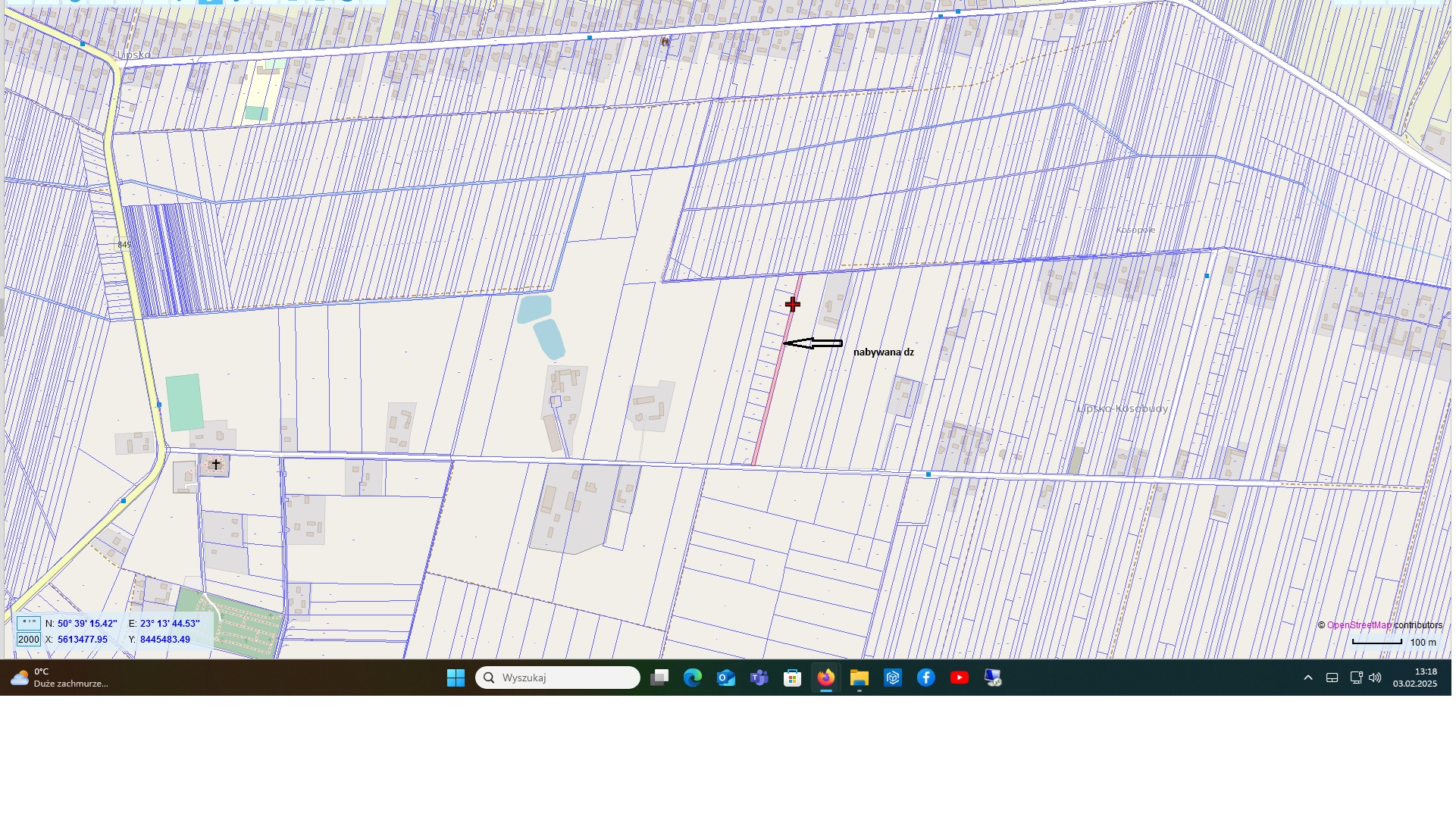Open Outlook from the taskbar

point(726,678)
